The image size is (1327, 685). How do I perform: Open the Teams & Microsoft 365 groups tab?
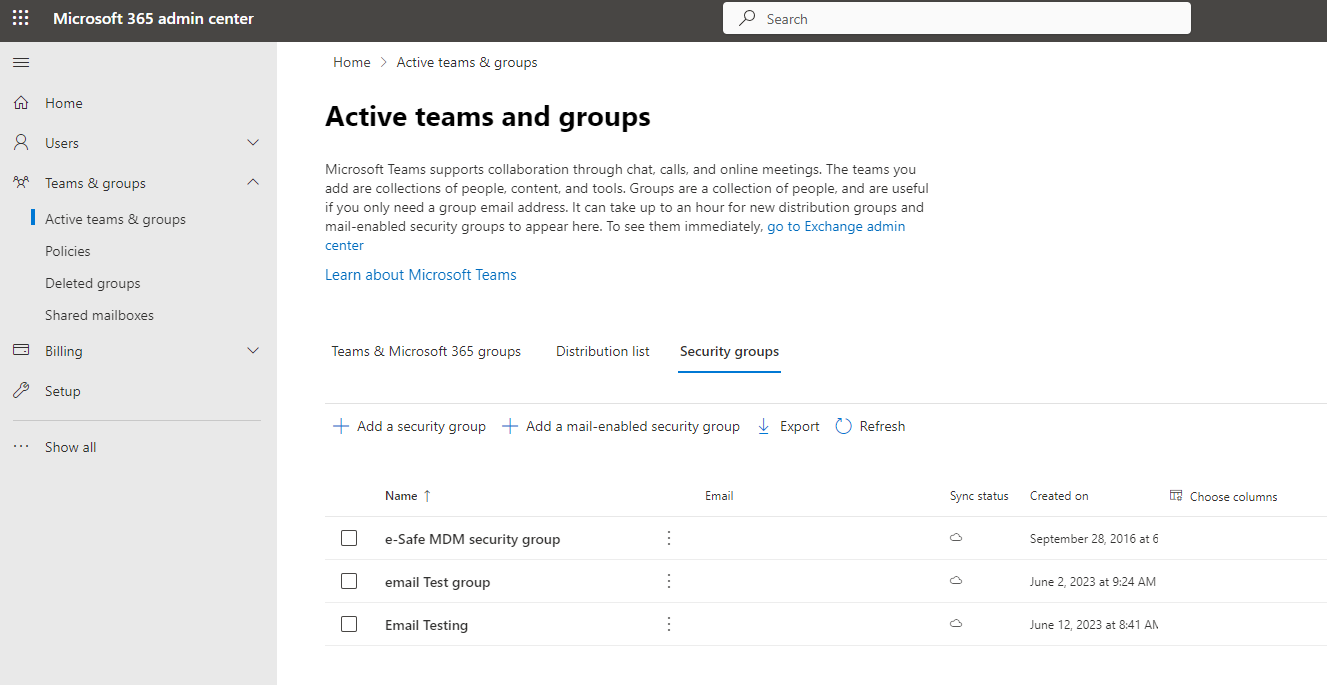click(x=426, y=351)
